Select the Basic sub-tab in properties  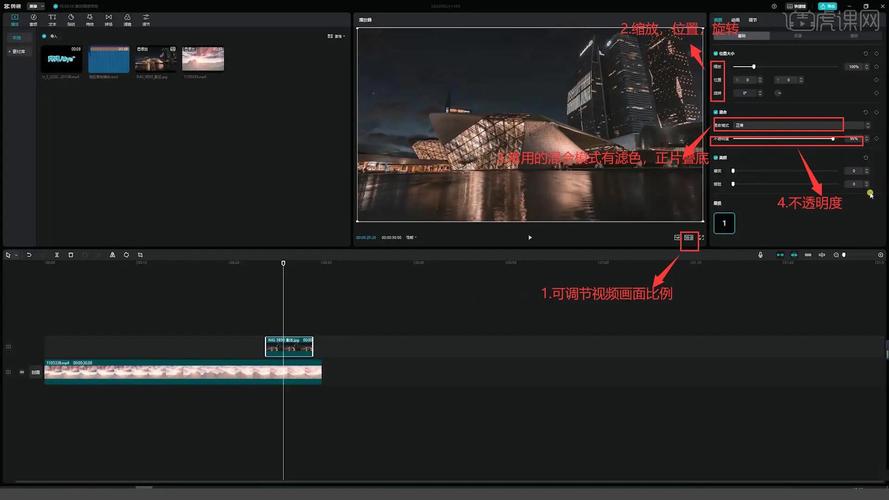(x=742, y=36)
